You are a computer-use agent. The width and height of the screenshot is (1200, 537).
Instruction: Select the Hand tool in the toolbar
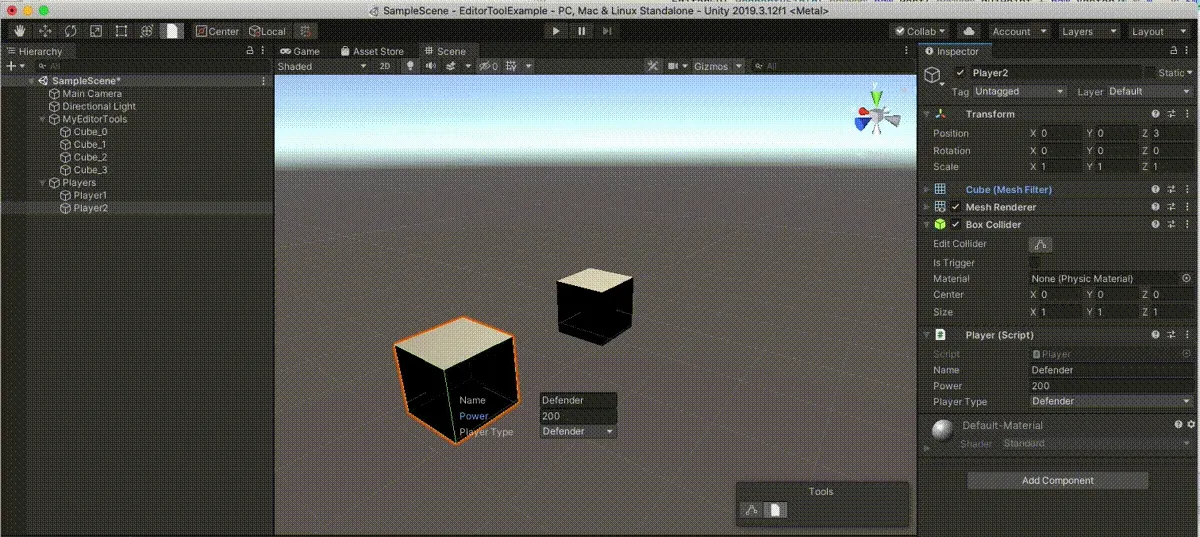(x=20, y=31)
